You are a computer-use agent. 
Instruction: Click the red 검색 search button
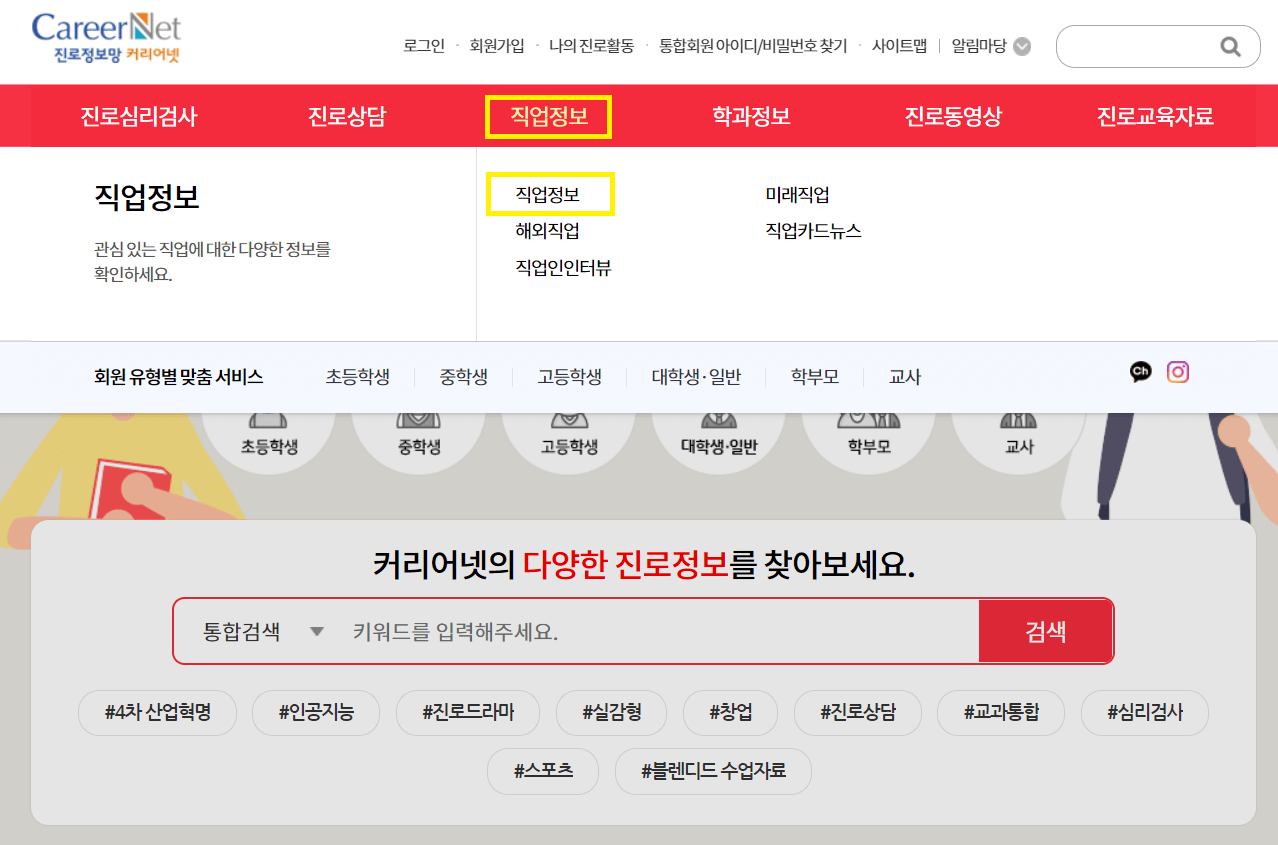click(x=1046, y=630)
